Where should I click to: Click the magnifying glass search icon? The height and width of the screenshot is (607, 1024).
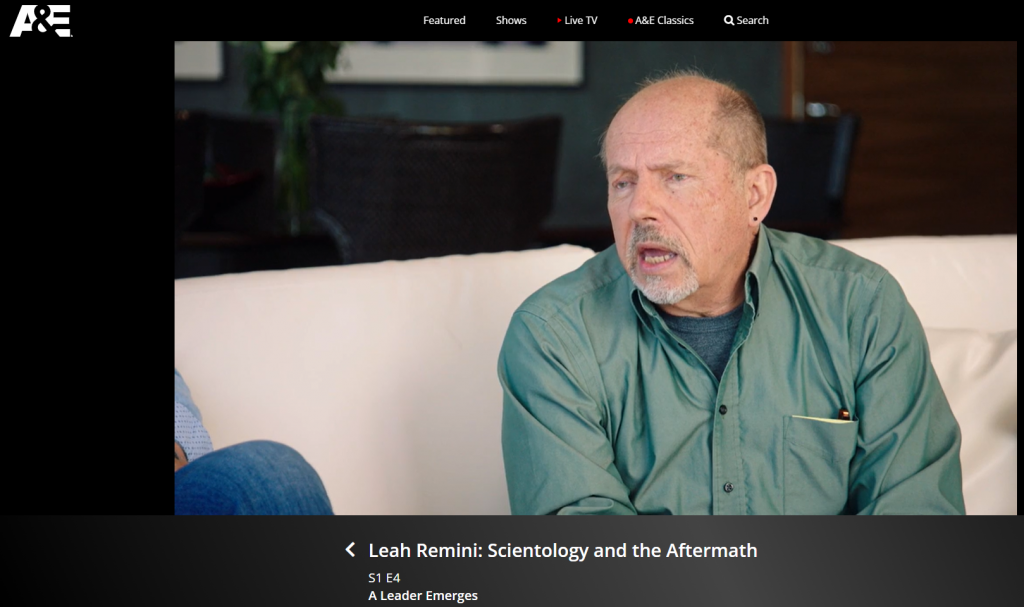(729, 20)
